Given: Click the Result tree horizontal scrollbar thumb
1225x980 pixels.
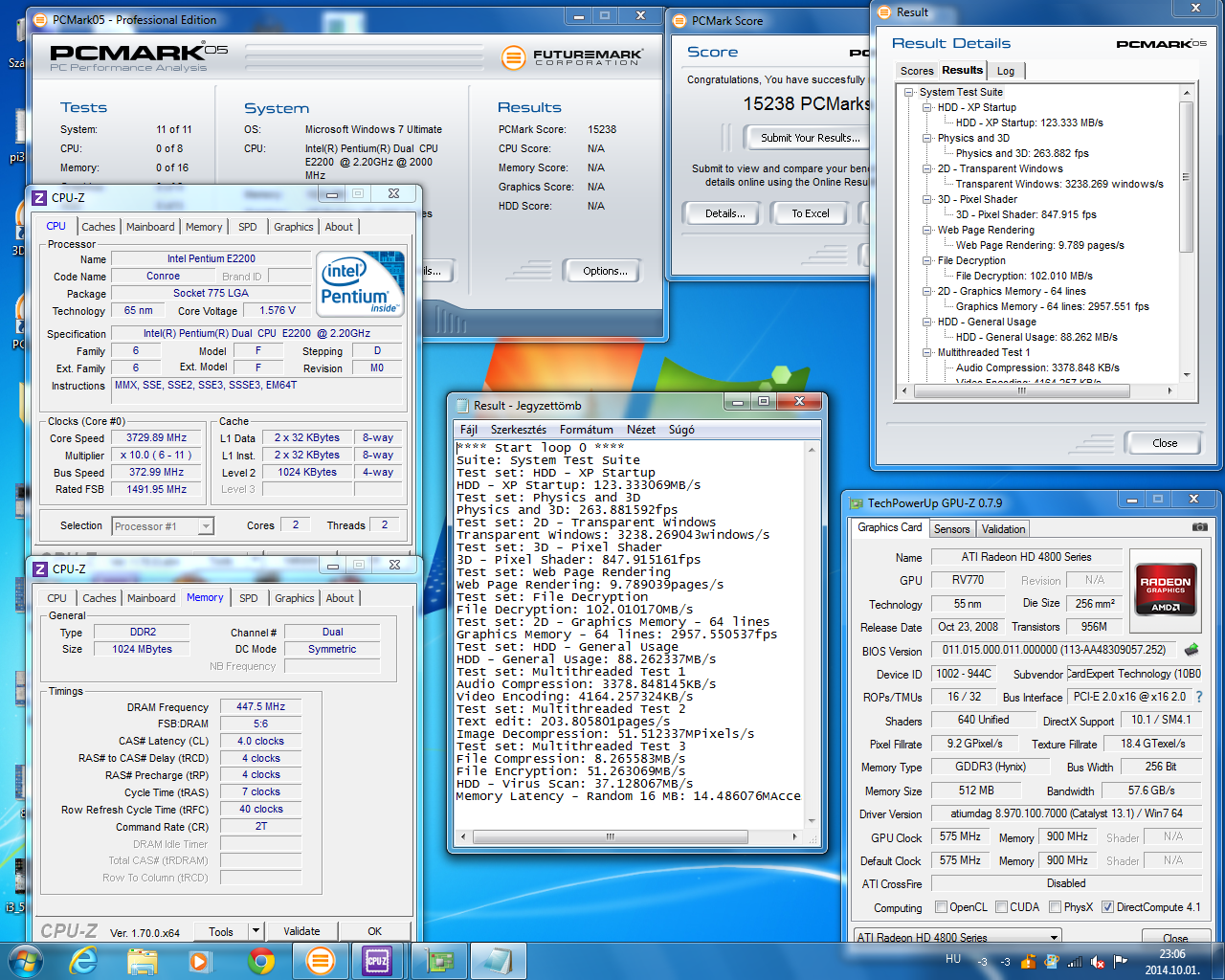Looking at the screenshot, I should tap(1021, 390).
